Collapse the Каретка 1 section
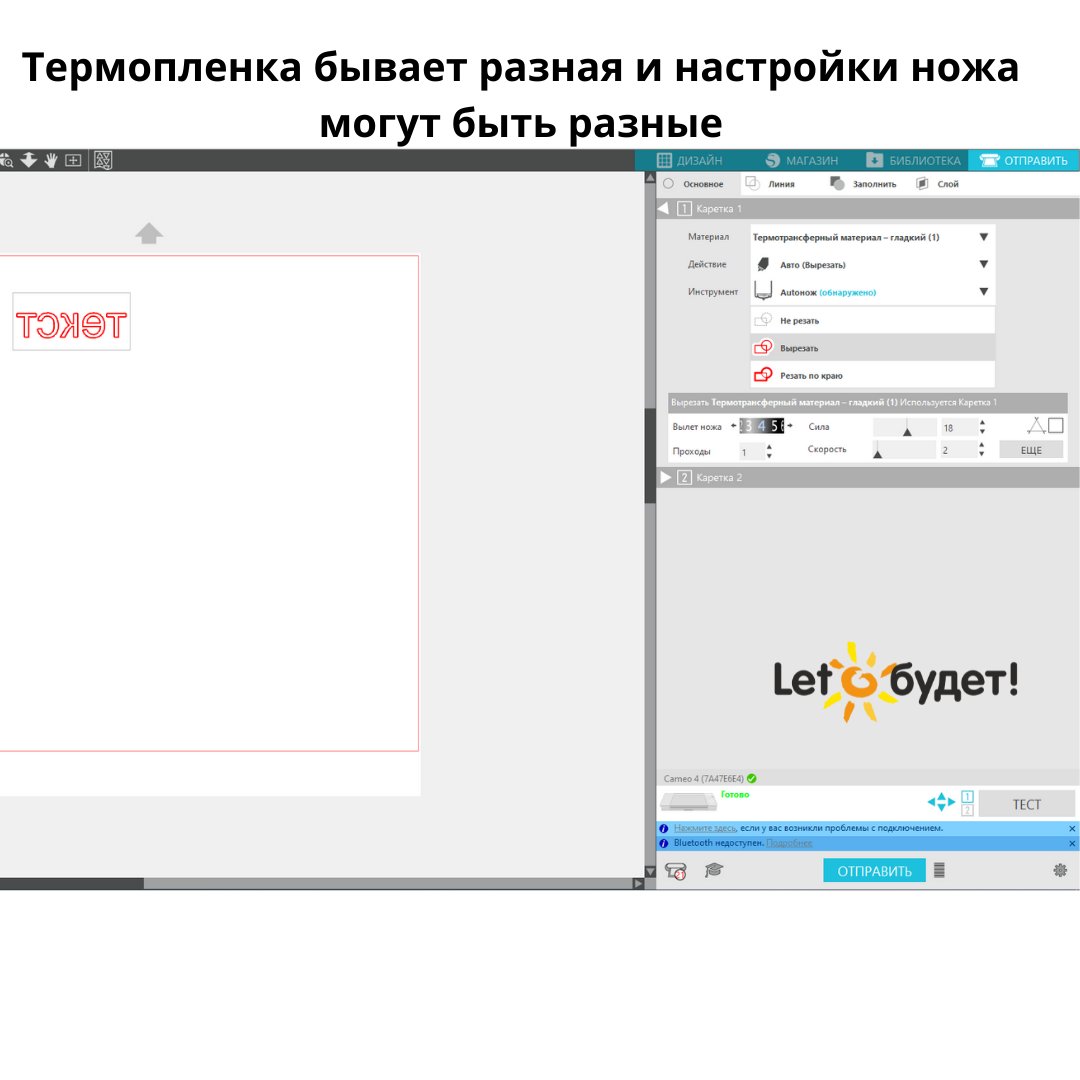This screenshot has height=1080, width=1080. (663, 208)
